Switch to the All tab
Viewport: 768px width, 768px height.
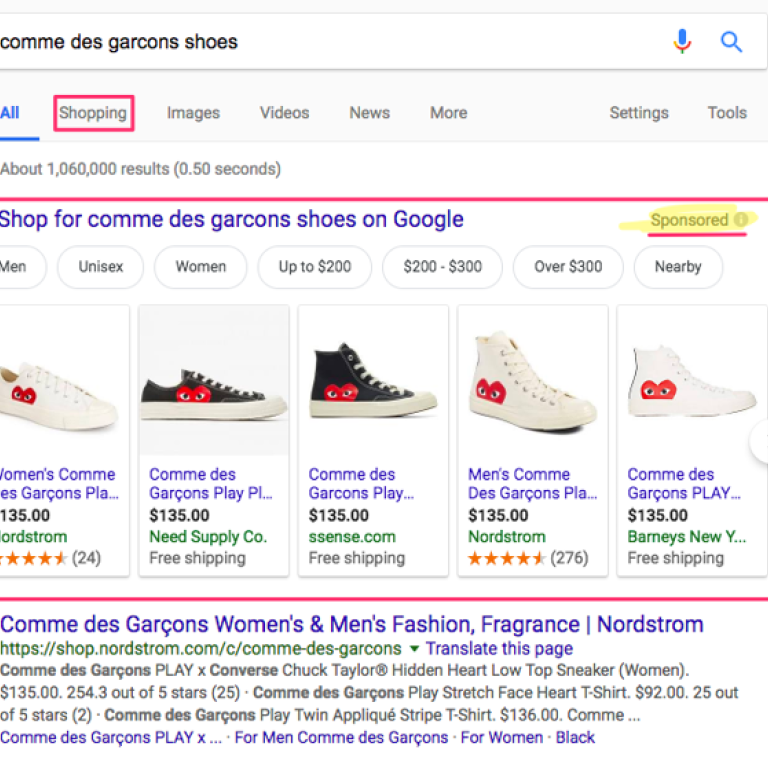pyautogui.click(x=10, y=113)
